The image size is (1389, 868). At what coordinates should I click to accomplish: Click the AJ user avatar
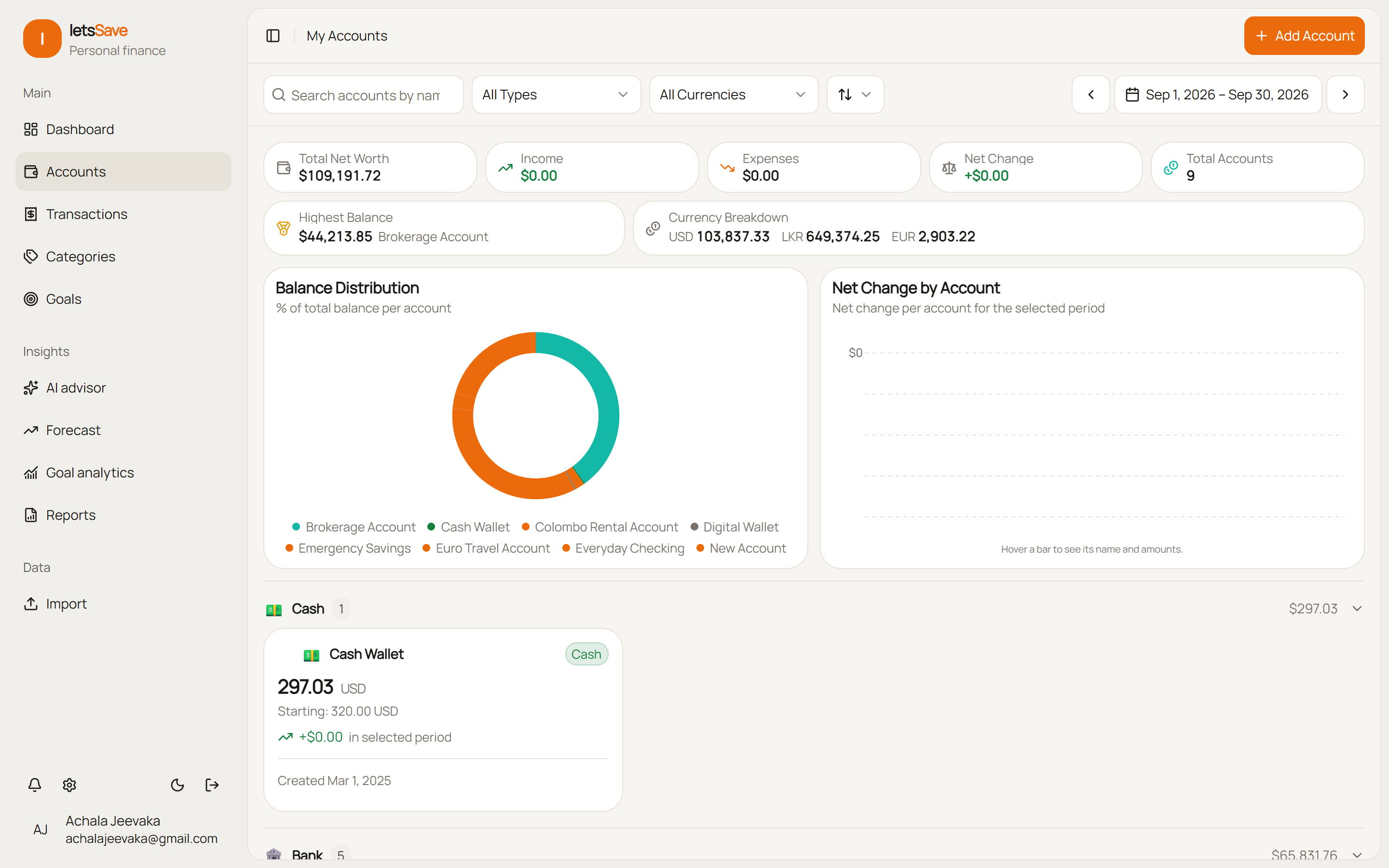(x=41, y=829)
